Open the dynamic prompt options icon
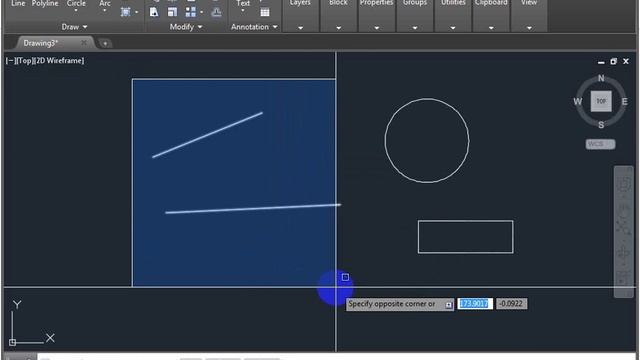The image size is (640, 360). (449, 304)
